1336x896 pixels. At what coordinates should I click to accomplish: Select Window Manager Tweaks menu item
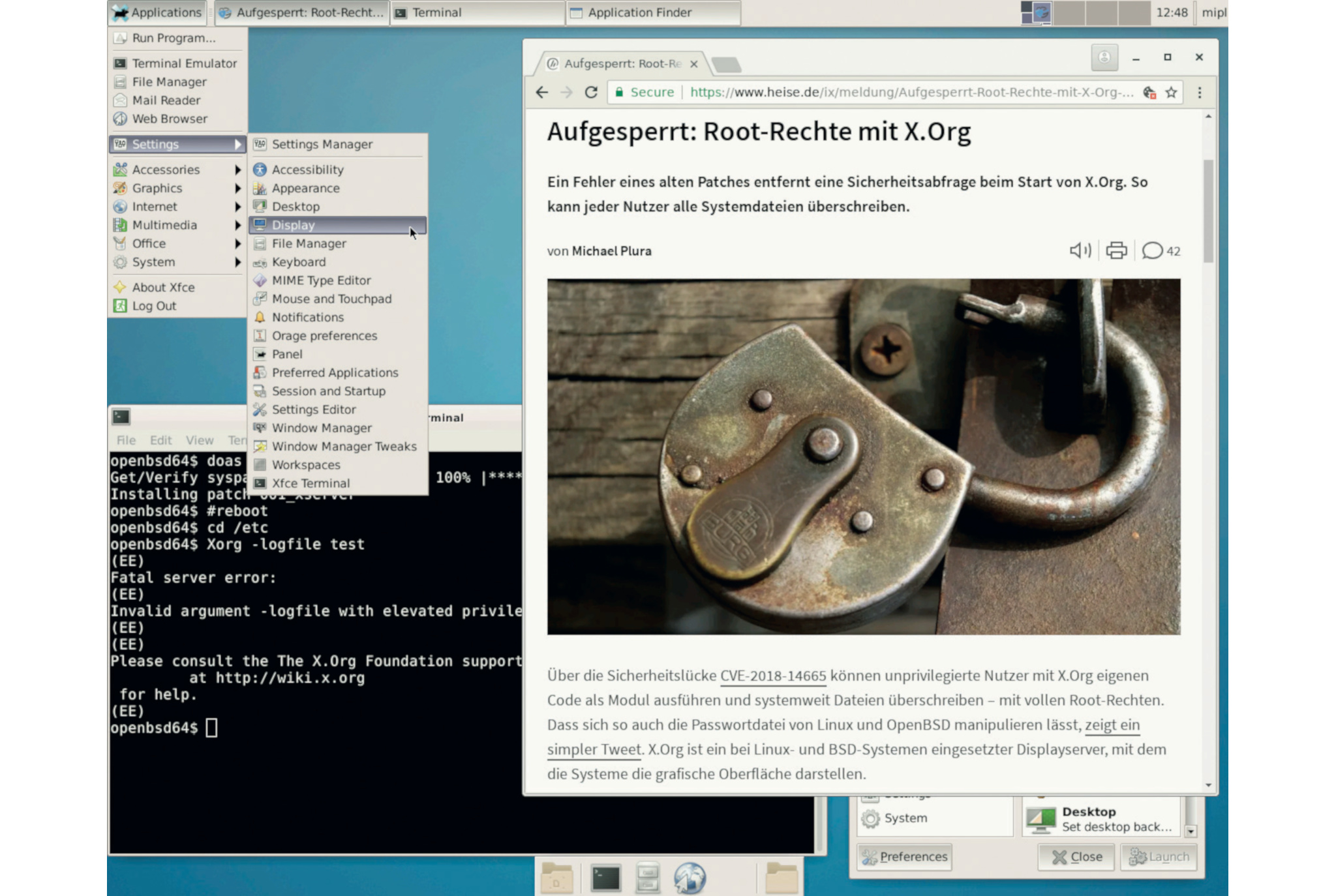tap(343, 447)
